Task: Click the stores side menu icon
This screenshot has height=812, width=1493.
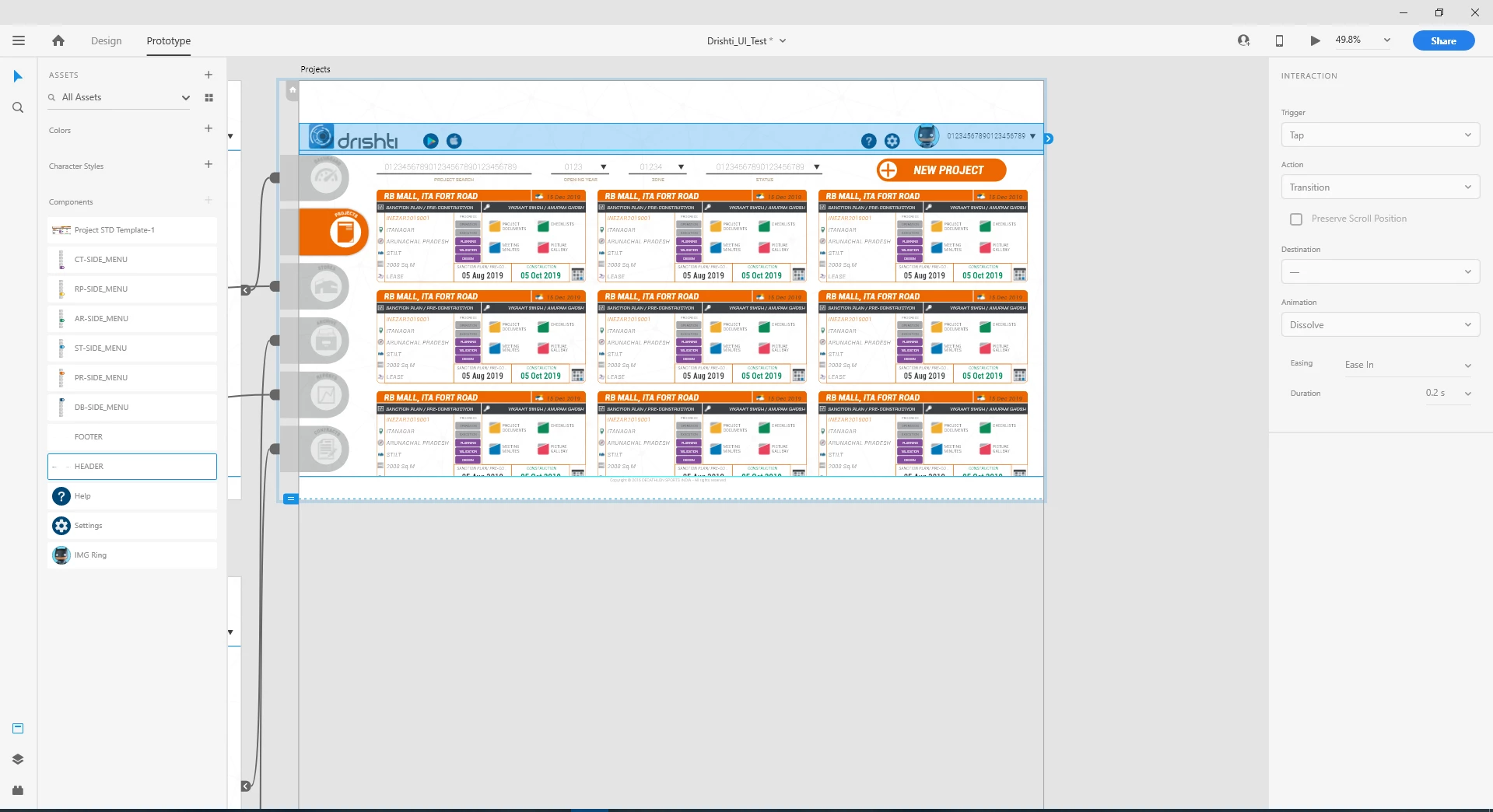Action: coord(325,286)
